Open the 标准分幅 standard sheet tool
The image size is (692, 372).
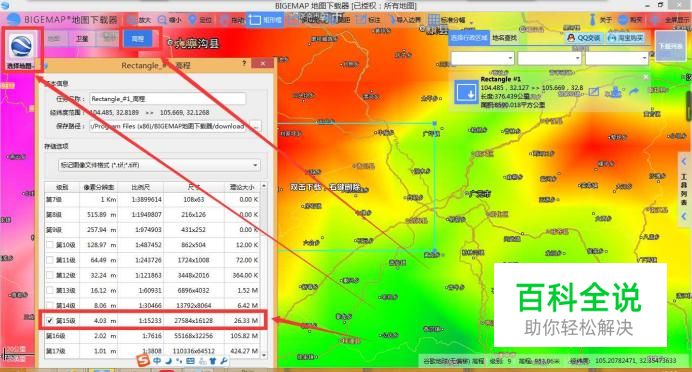tap(447, 20)
